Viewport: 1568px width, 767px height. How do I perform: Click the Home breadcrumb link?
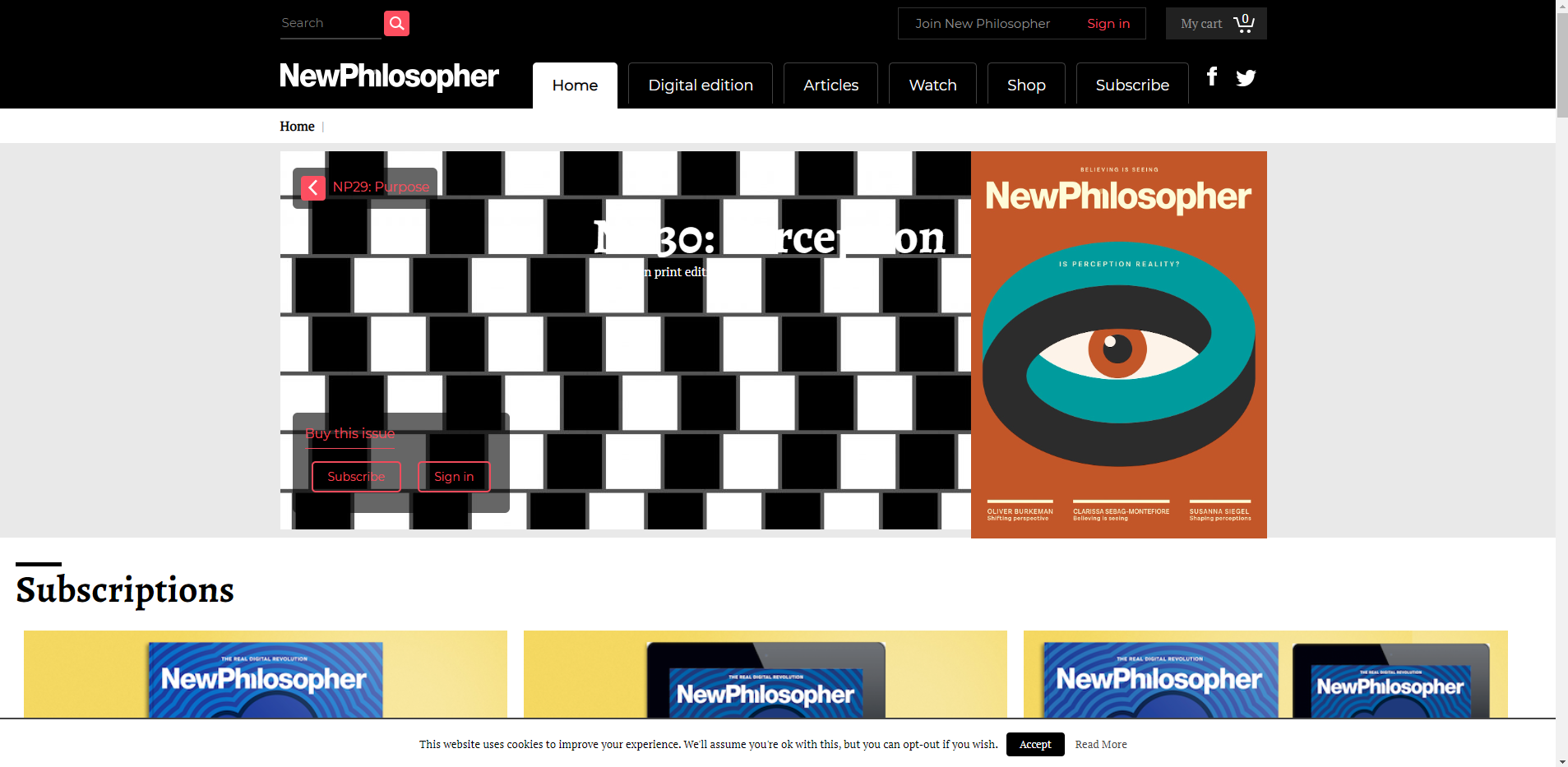(x=297, y=126)
